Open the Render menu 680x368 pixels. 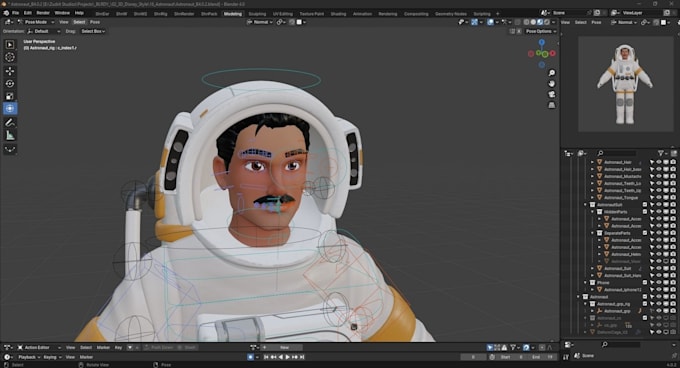click(x=43, y=13)
